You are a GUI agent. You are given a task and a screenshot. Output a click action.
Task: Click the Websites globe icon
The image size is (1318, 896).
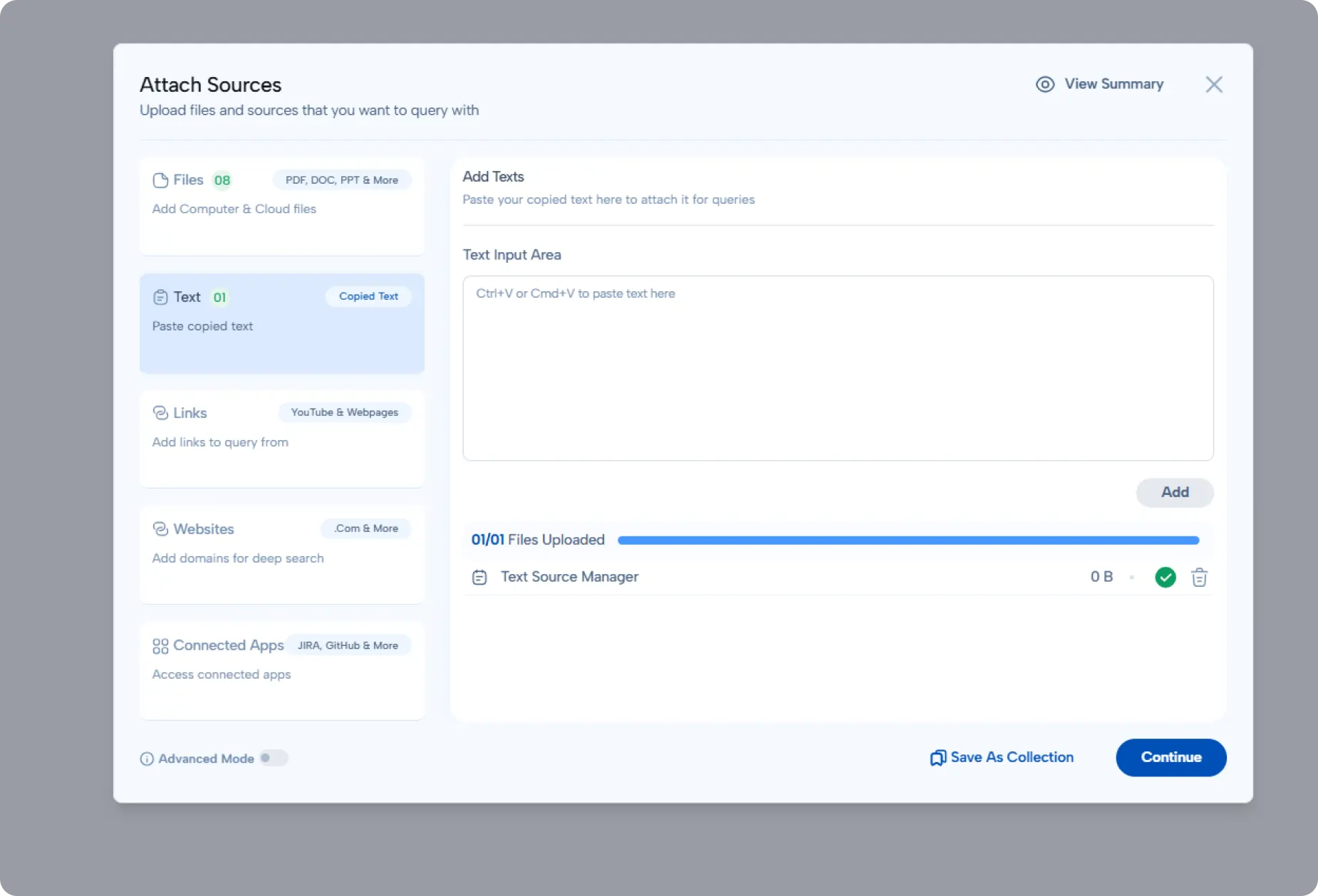point(160,529)
